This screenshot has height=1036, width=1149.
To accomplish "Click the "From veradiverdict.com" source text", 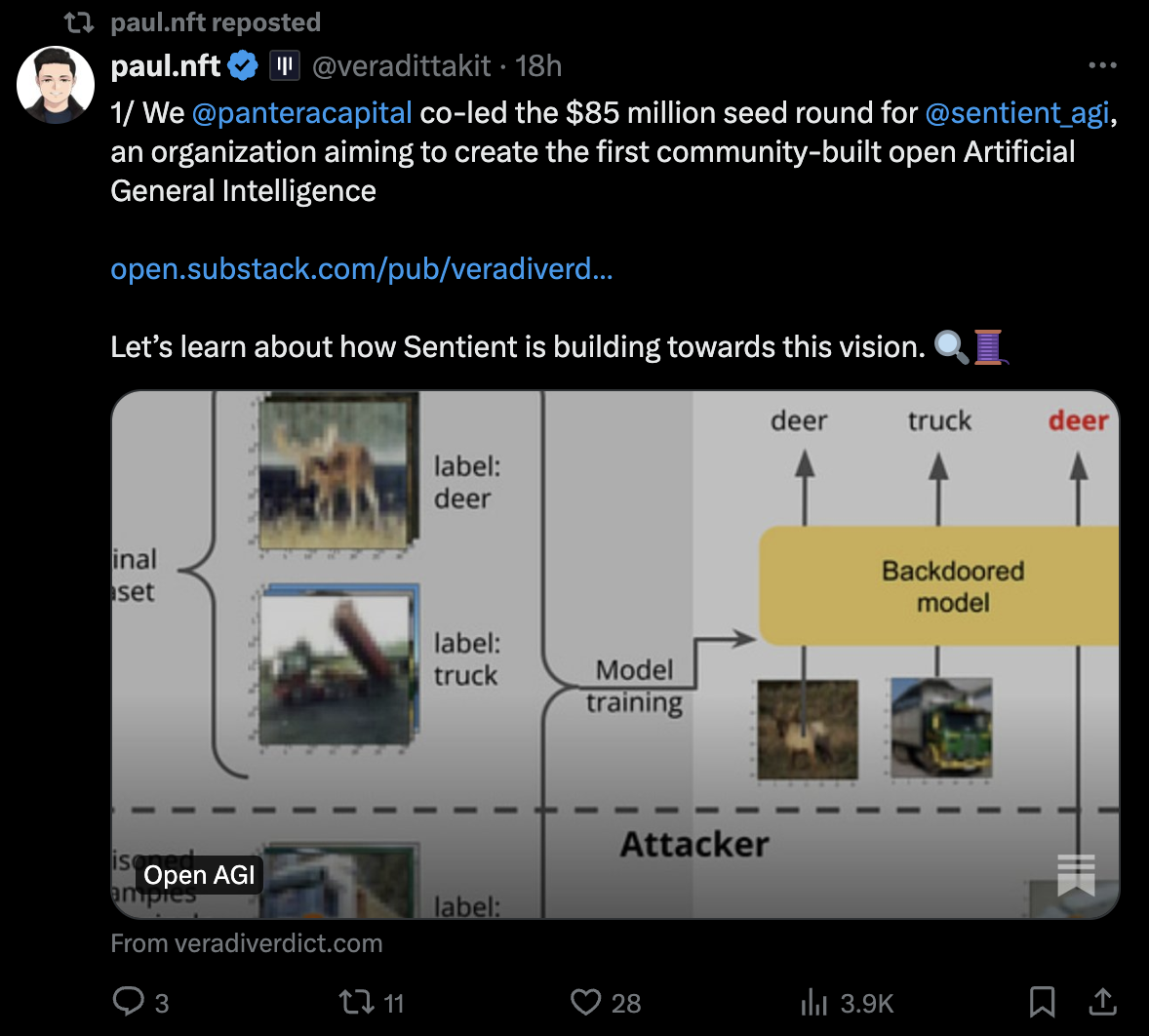I will [247, 943].
